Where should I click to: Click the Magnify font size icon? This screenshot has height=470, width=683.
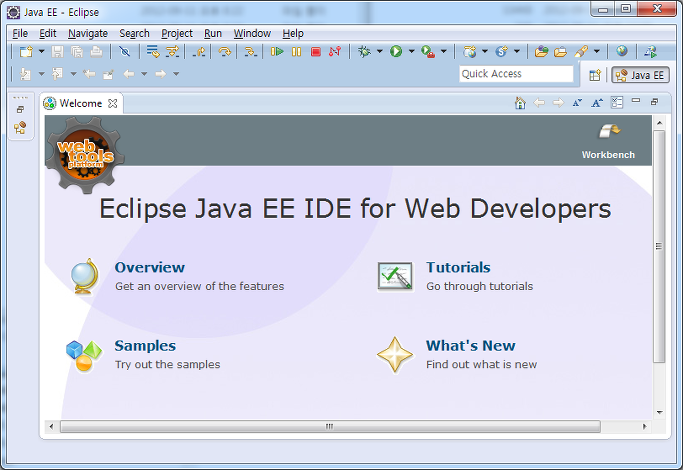[597, 103]
